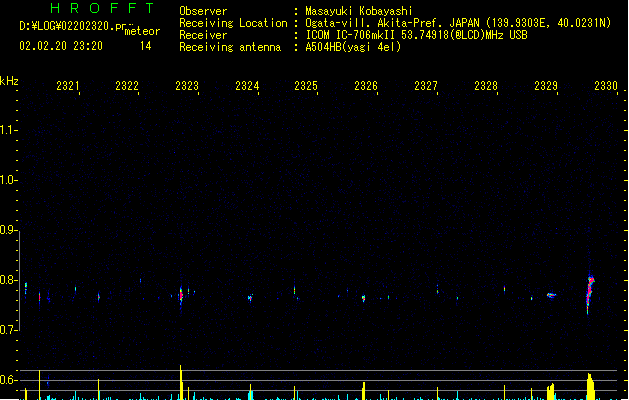
Task: Click the 2324 time axis marker
Action: point(247,86)
